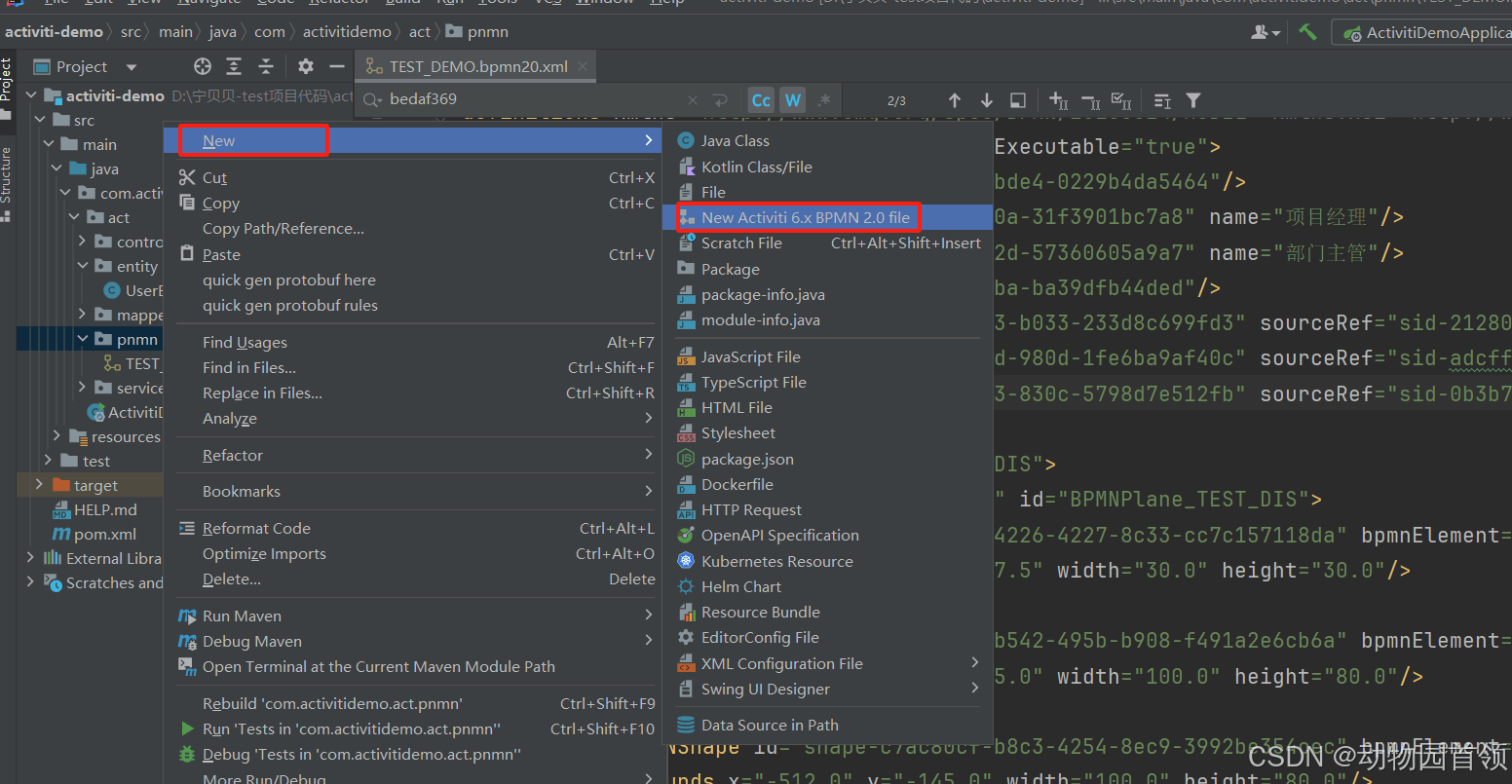Image resolution: width=1512 pixels, height=784 pixels.
Task: Click 'act' in the breadcrumb path
Action: tap(420, 32)
